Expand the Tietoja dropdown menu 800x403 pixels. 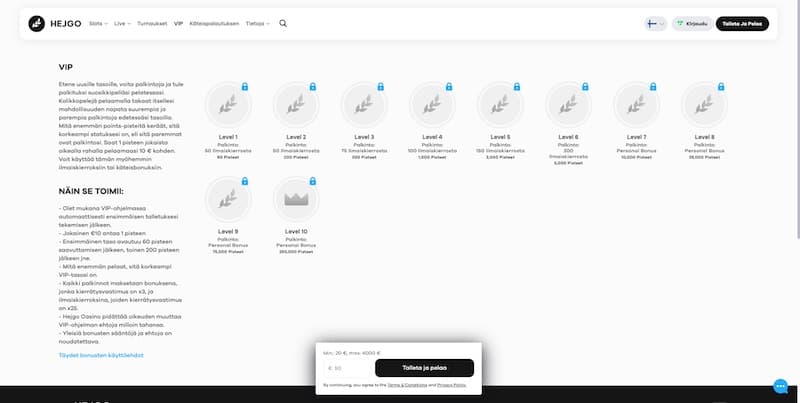258,23
